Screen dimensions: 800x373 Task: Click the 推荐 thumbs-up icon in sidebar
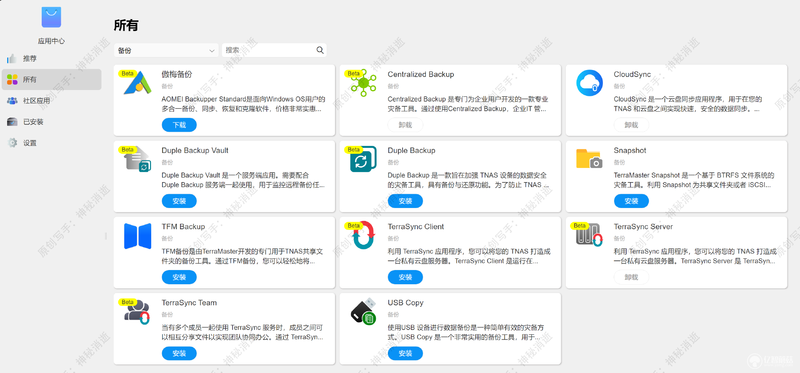[x=12, y=59]
